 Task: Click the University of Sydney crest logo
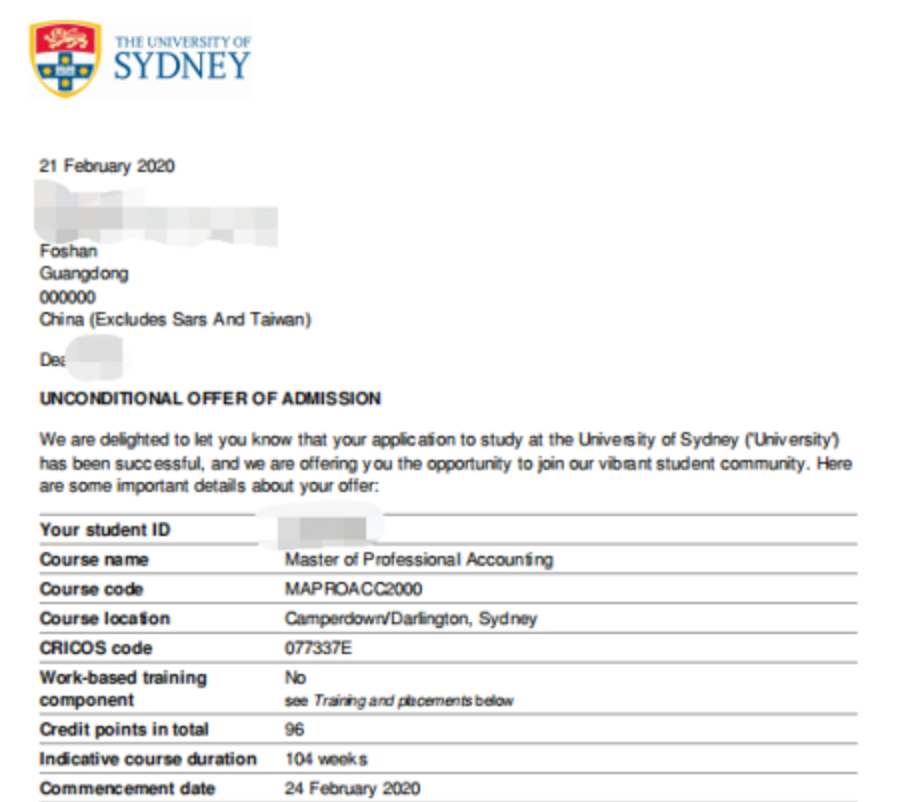tap(65, 58)
